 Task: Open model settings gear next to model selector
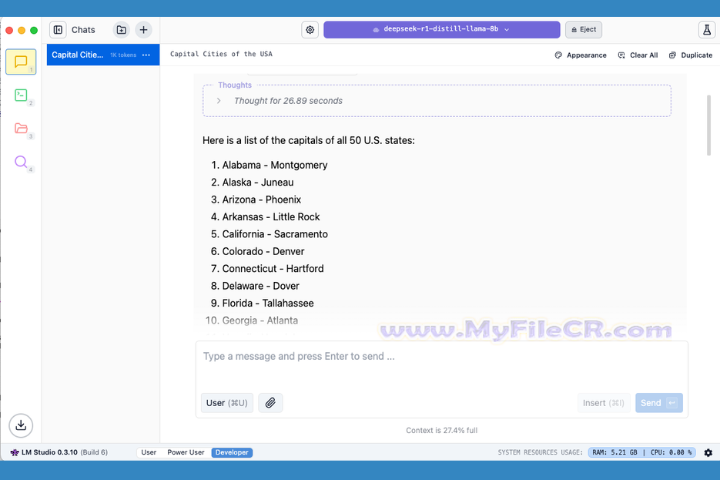coord(310,30)
